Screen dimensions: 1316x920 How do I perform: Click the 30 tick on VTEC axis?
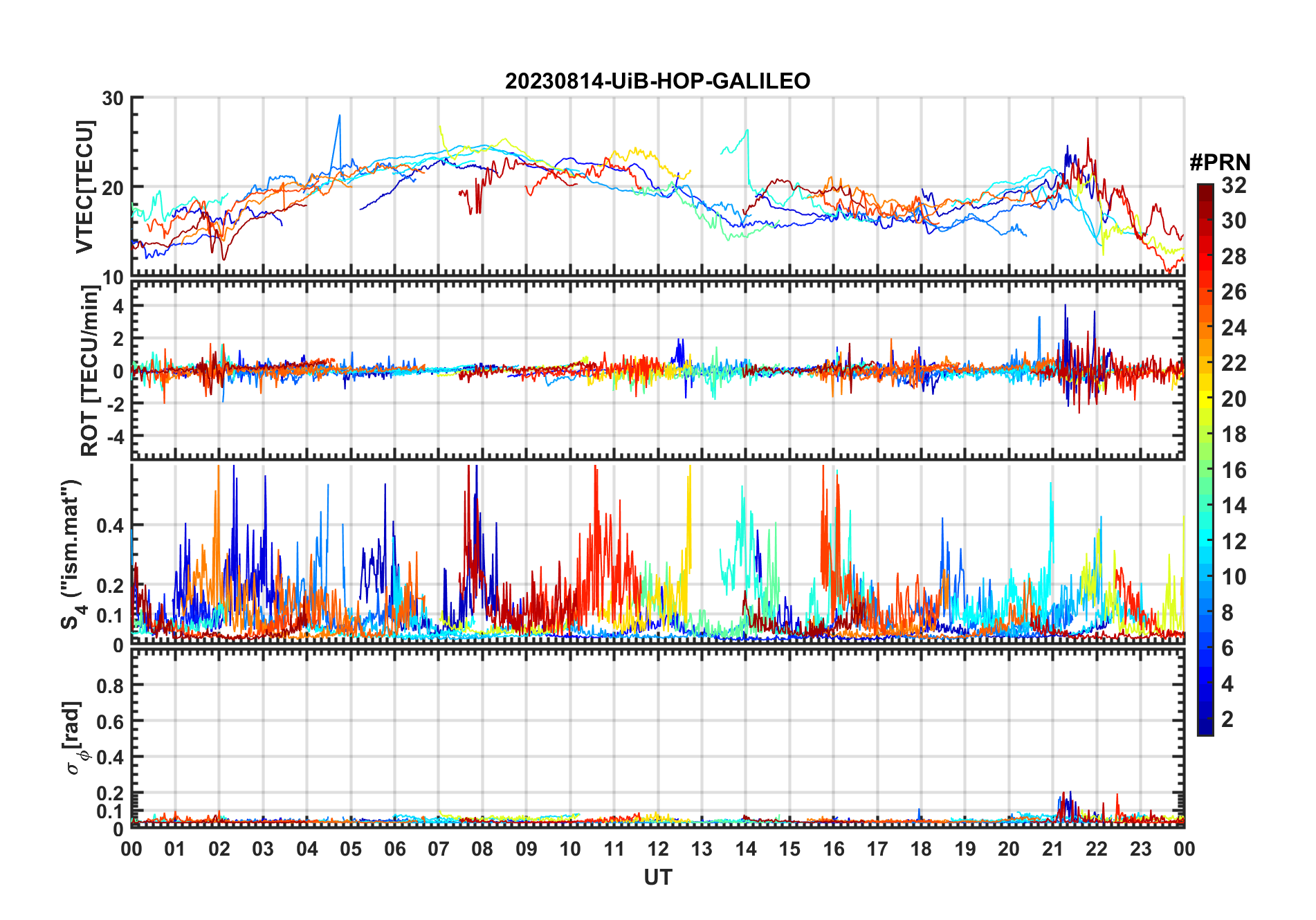[x=113, y=98]
